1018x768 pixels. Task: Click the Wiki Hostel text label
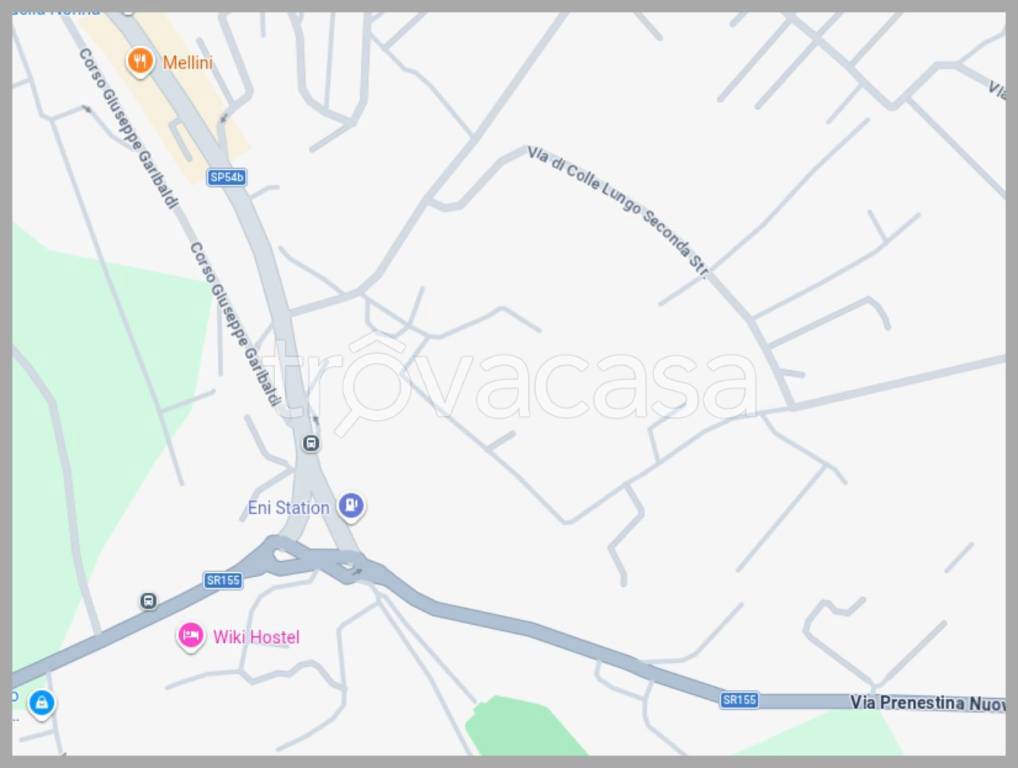(x=256, y=638)
